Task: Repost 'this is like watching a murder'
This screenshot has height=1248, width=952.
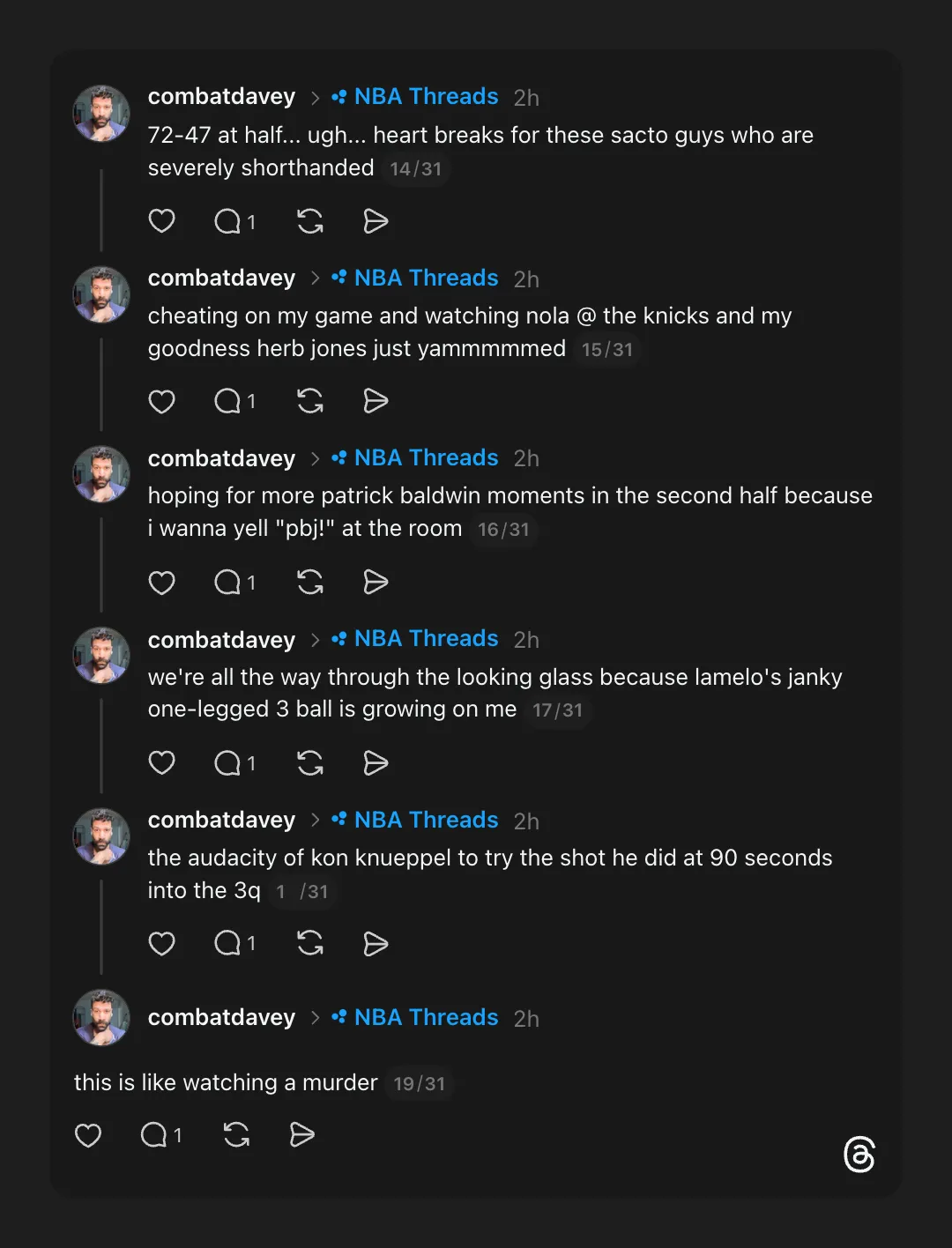Action: pyautogui.click(x=236, y=1134)
